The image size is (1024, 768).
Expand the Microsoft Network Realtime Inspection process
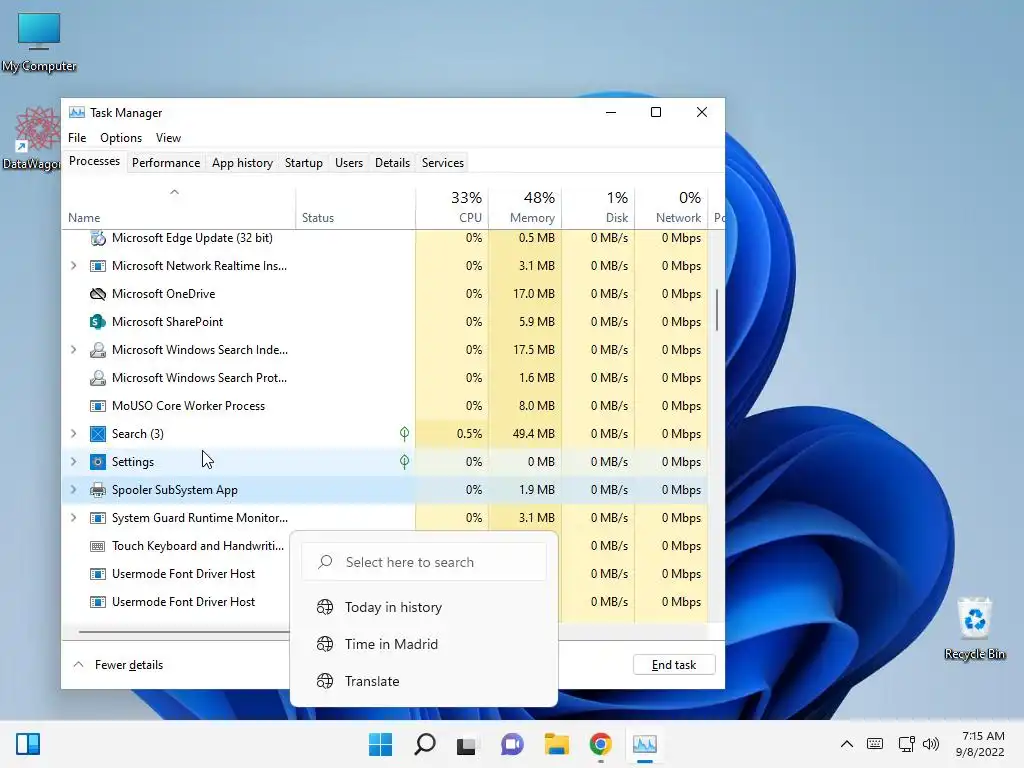point(73,266)
